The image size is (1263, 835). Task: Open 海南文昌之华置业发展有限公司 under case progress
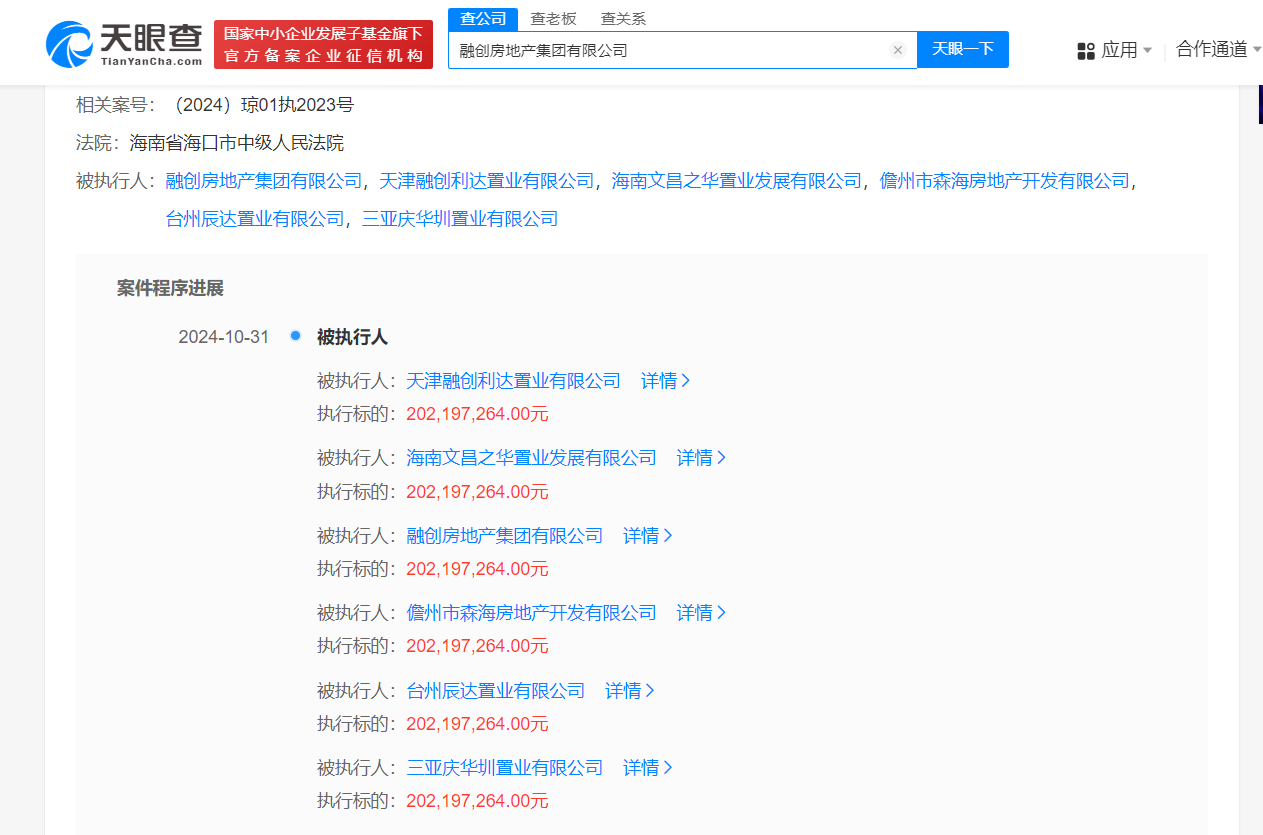[532, 458]
